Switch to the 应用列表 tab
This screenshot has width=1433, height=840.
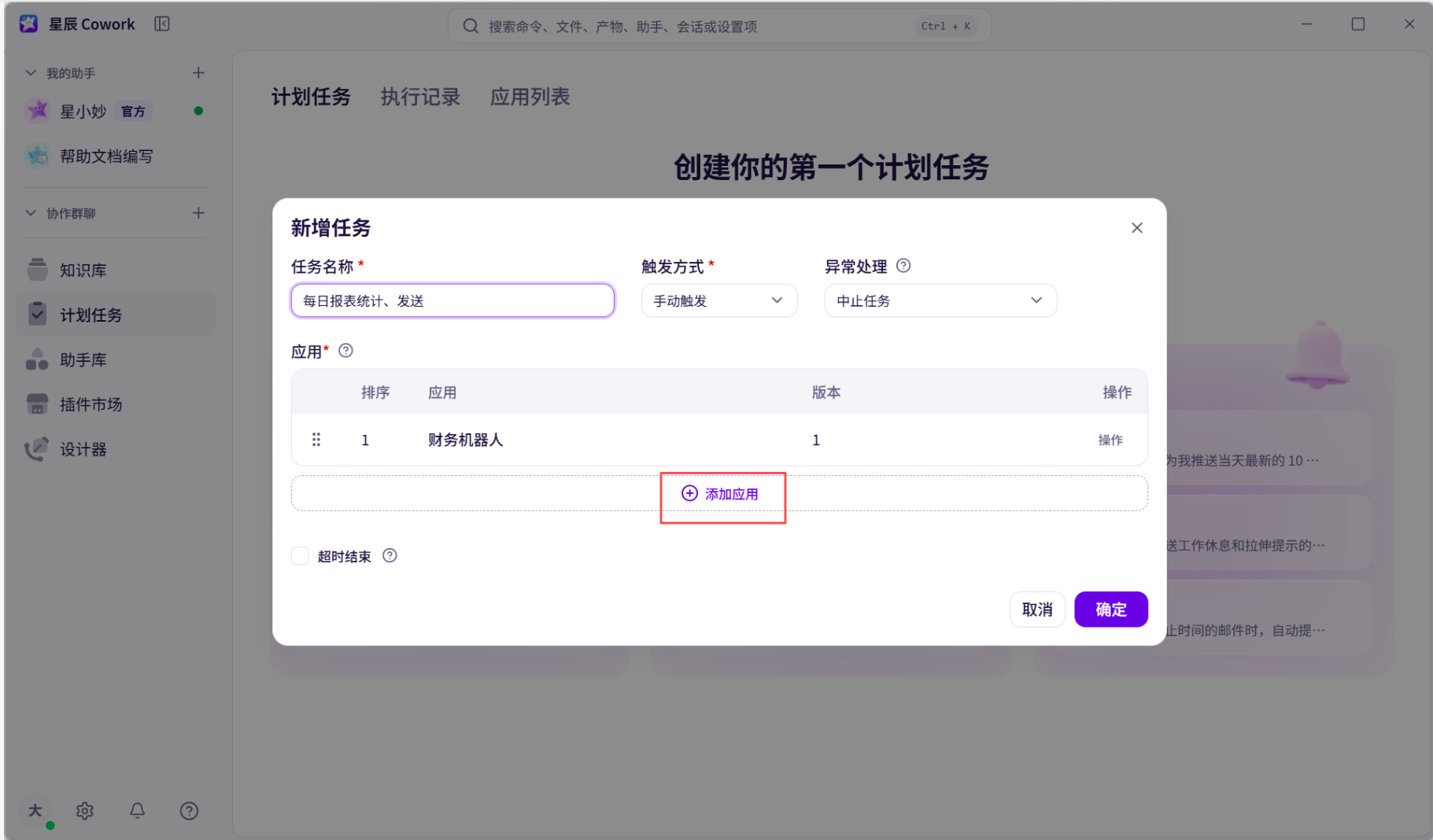[x=530, y=97]
